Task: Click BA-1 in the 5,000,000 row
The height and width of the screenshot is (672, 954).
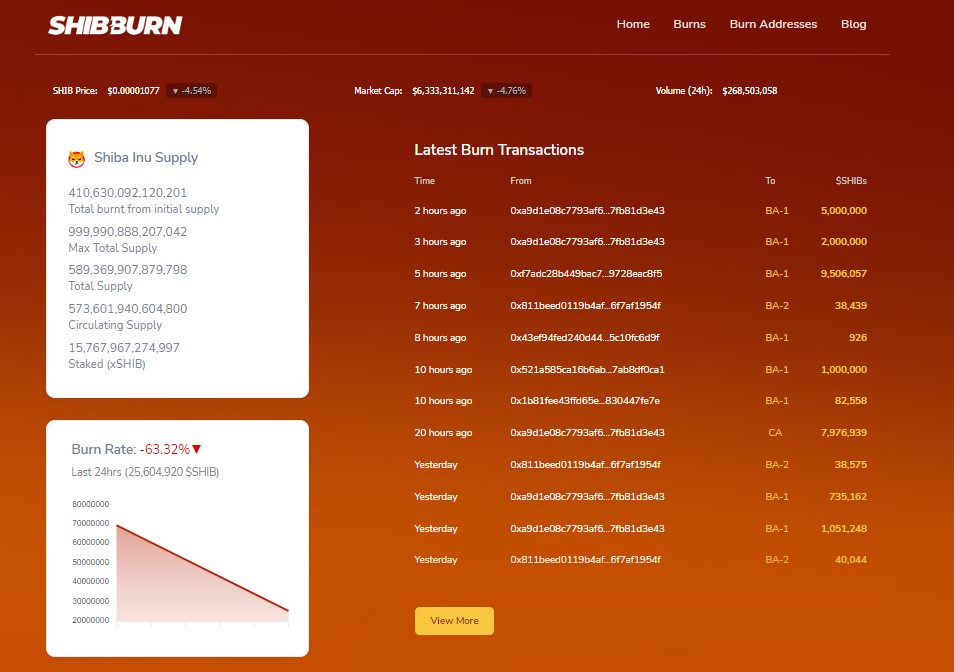Action: 776,210
